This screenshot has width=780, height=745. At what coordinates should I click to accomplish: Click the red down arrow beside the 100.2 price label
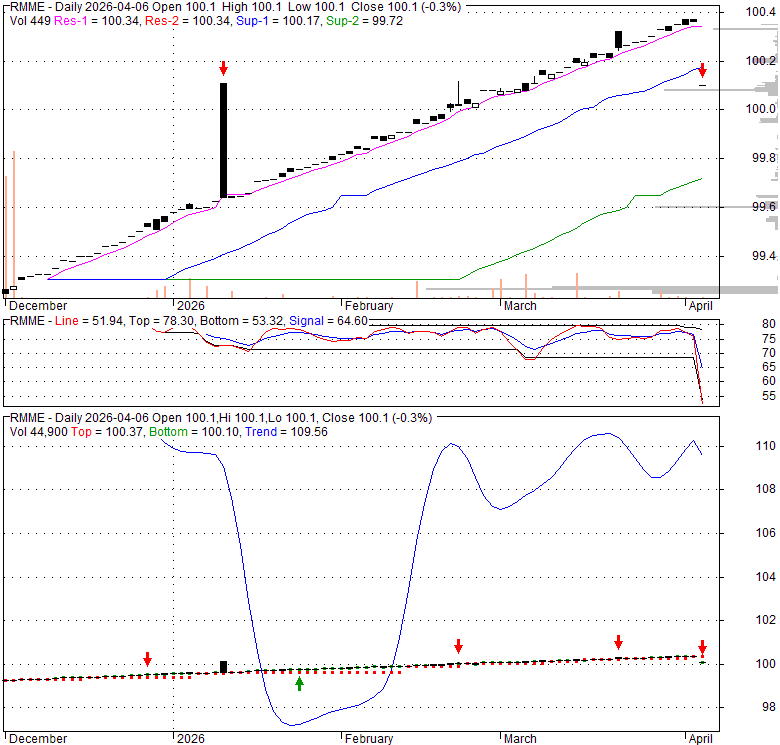[702, 70]
